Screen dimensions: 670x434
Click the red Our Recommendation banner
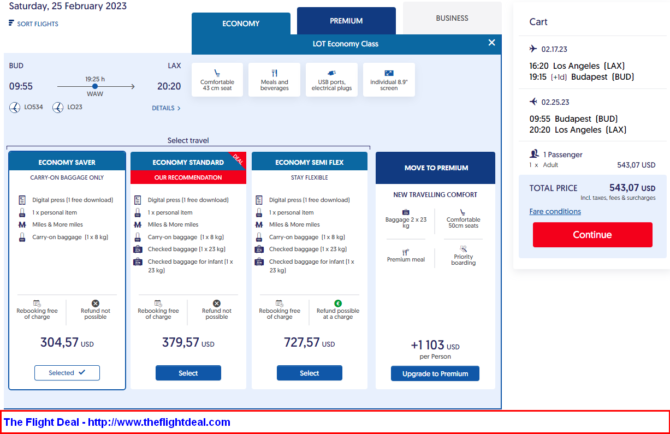(188, 177)
